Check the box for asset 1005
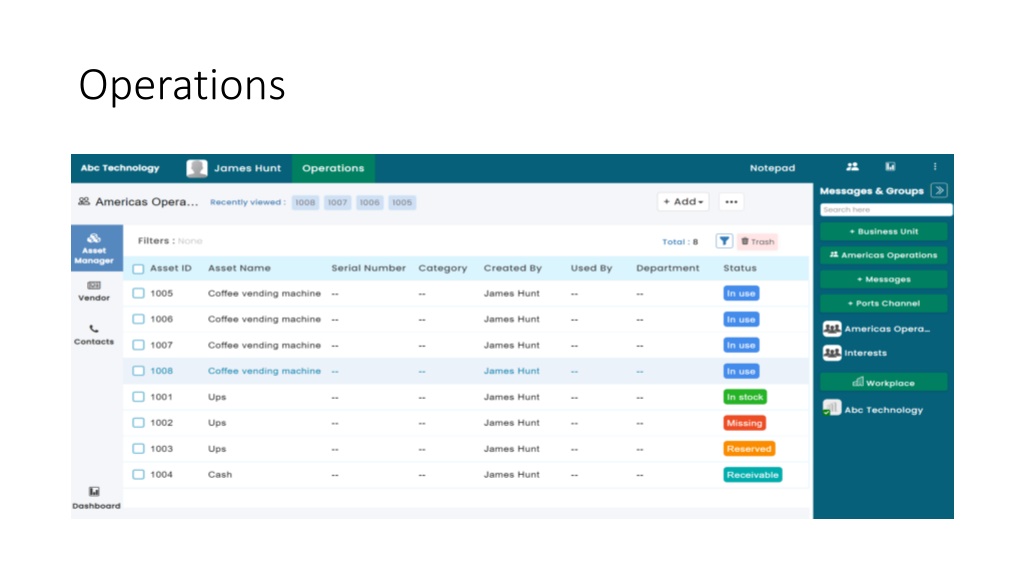The width and height of the screenshot is (1024, 576). coord(138,293)
